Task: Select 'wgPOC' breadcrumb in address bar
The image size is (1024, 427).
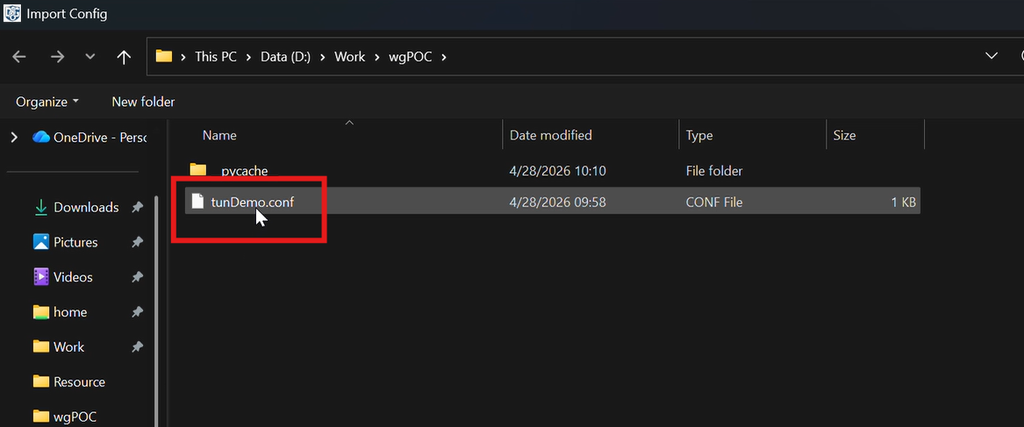Action: pos(411,57)
